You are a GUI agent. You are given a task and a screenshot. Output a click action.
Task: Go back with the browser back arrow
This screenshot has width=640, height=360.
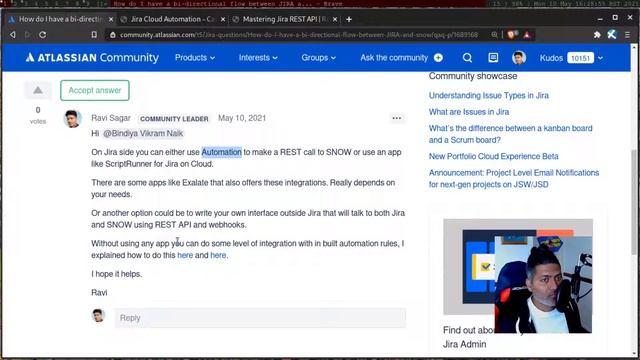click(13, 35)
